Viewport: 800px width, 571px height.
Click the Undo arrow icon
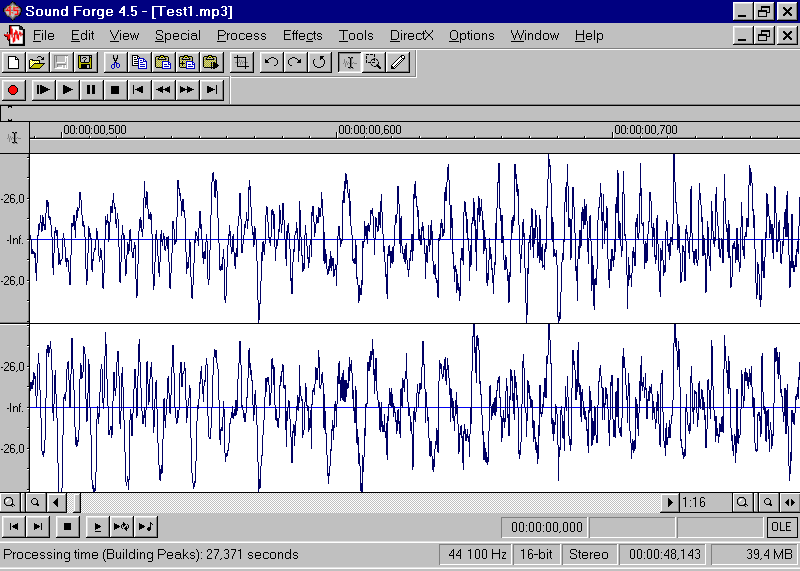tap(271, 62)
